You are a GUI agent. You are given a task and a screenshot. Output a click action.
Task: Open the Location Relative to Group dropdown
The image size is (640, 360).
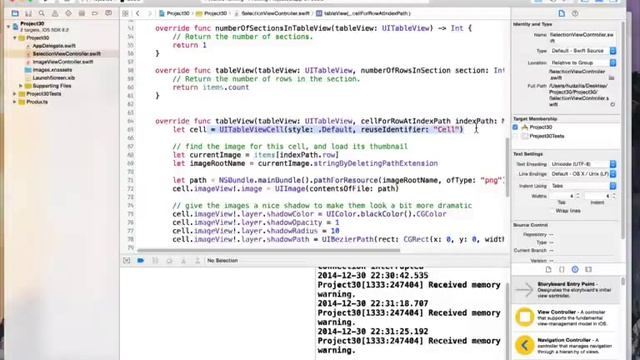coord(583,63)
